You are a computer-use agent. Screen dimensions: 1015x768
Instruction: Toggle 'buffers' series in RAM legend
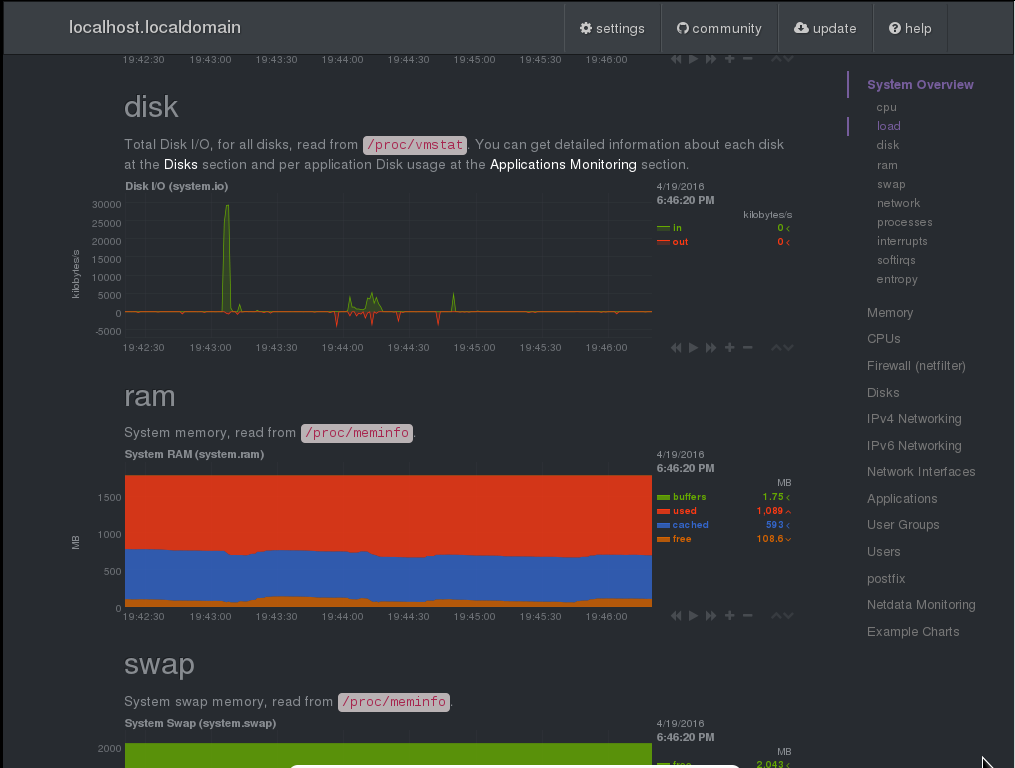point(689,497)
